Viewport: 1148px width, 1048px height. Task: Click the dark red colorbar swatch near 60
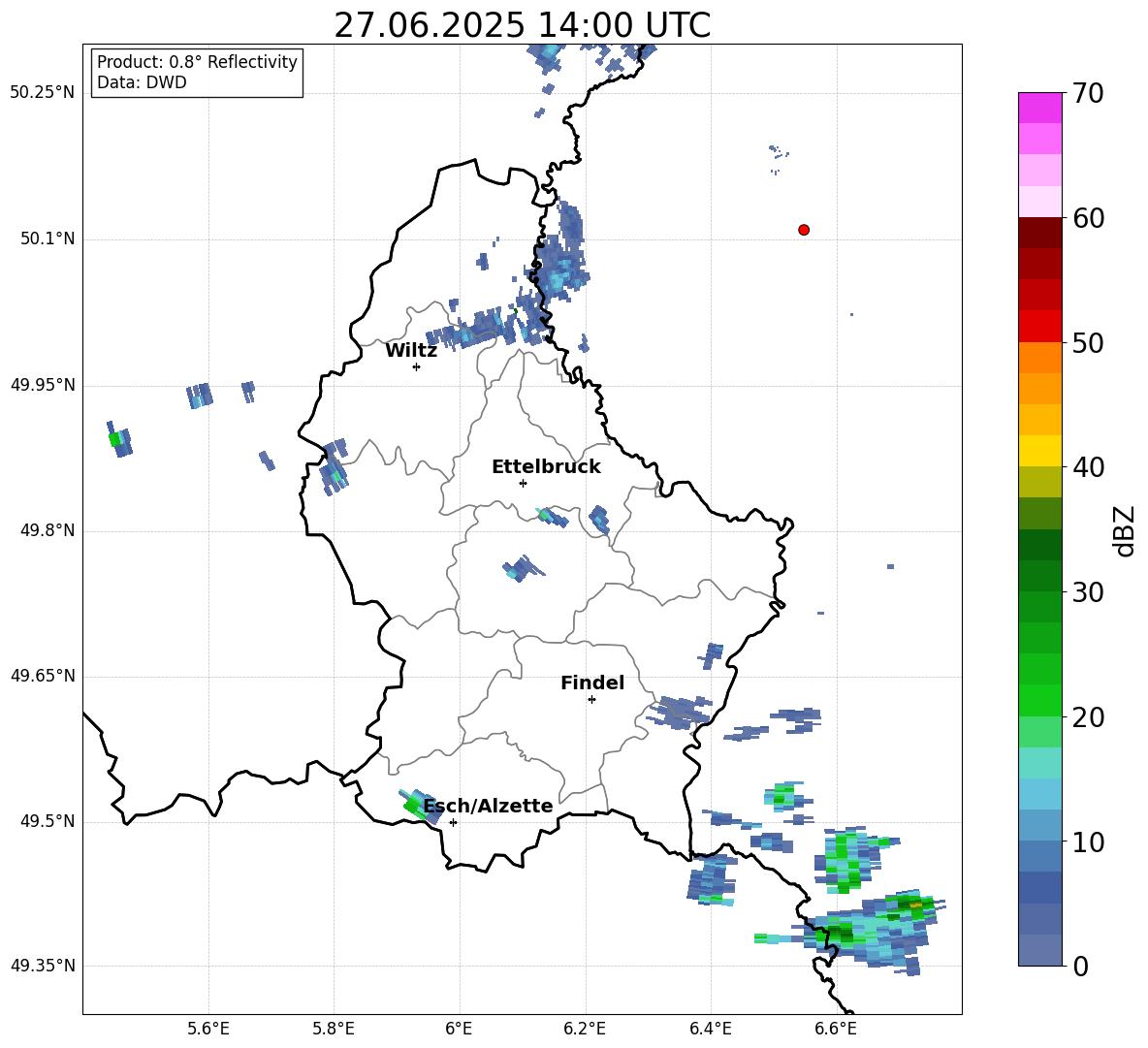tap(1039, 233)
